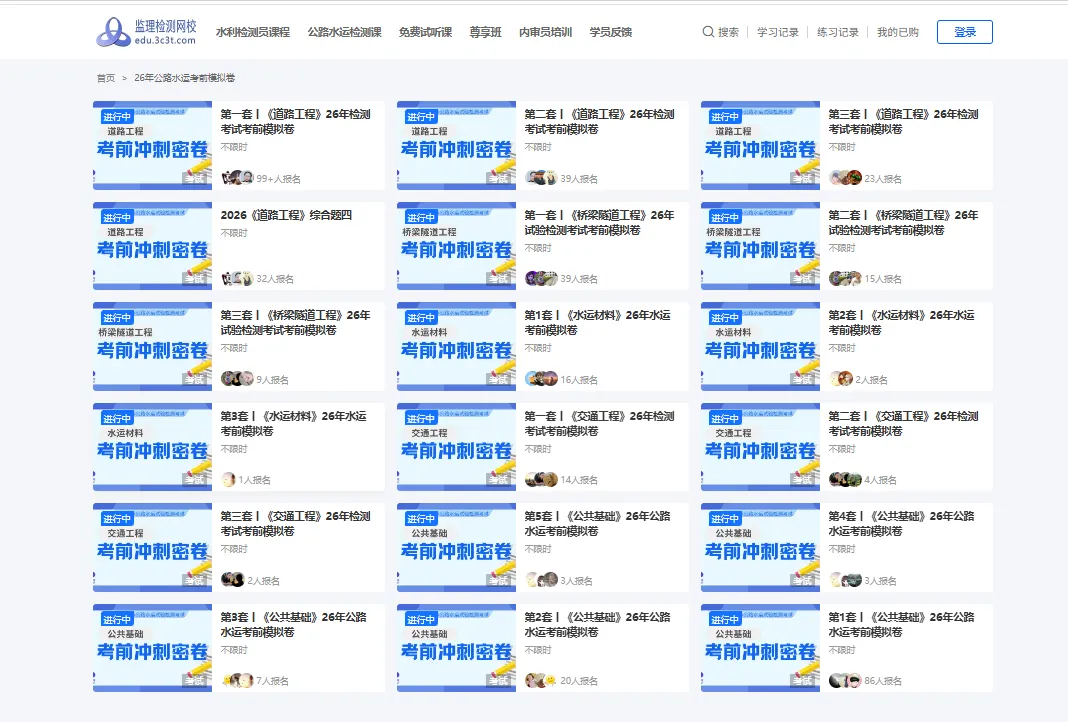This screenshot has height=722, width=1068.
Task: Go to 首页 breadcrumb link
Action: click(x=106, y=78)
